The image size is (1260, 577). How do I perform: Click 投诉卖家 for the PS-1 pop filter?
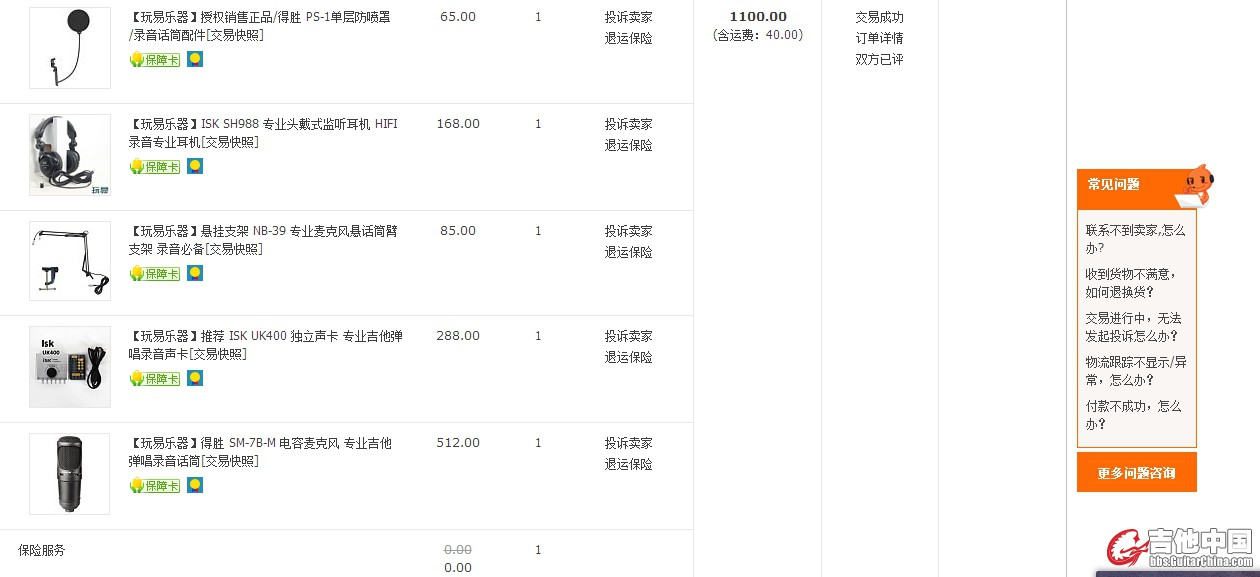click(x=628, y=17)
